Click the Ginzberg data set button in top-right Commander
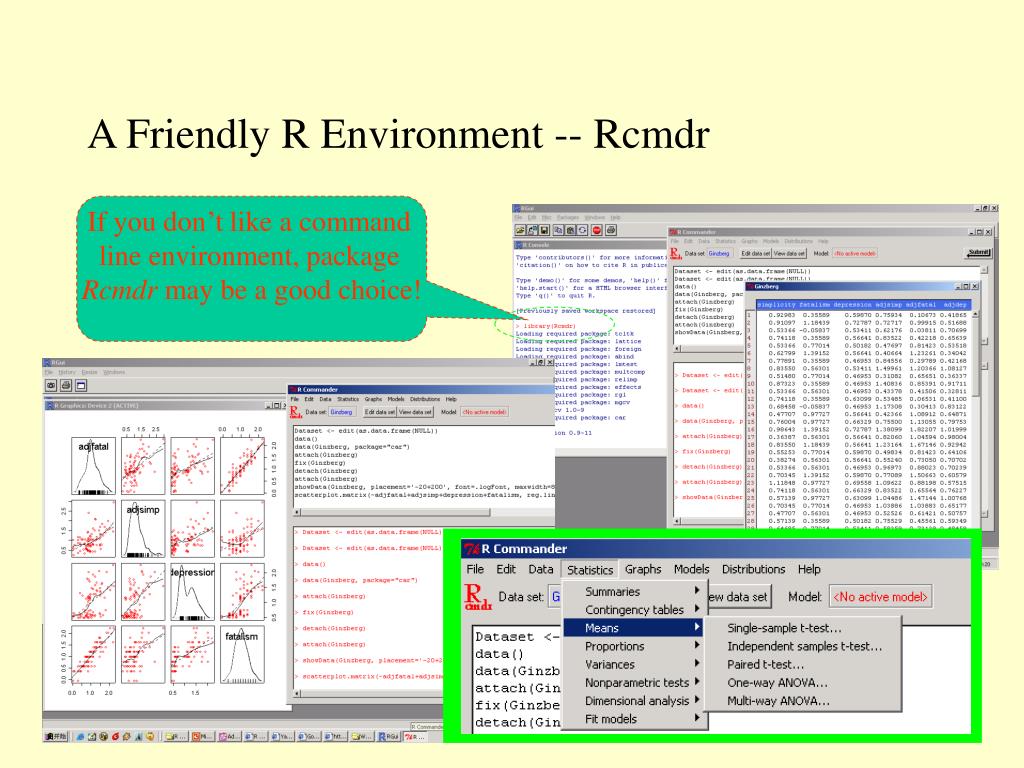The image size is (1024, 768). pyautogui.click(x=718, y=253)
